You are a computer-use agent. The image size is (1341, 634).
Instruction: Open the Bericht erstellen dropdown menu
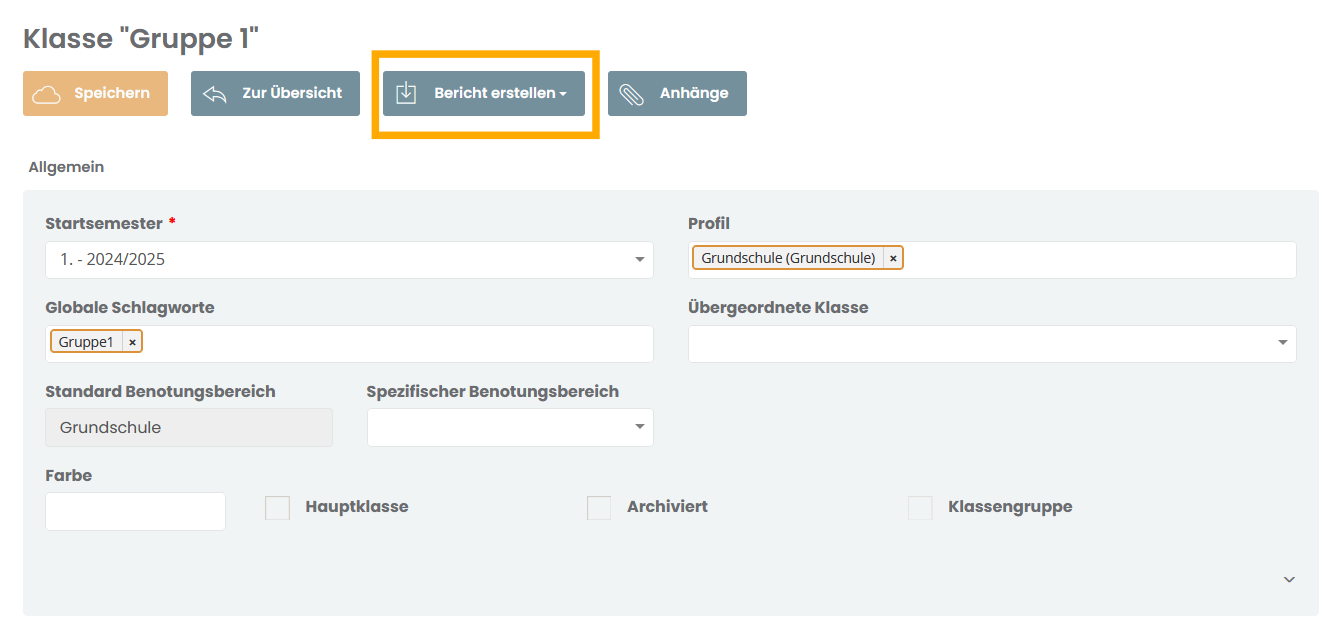coord(484,93)
